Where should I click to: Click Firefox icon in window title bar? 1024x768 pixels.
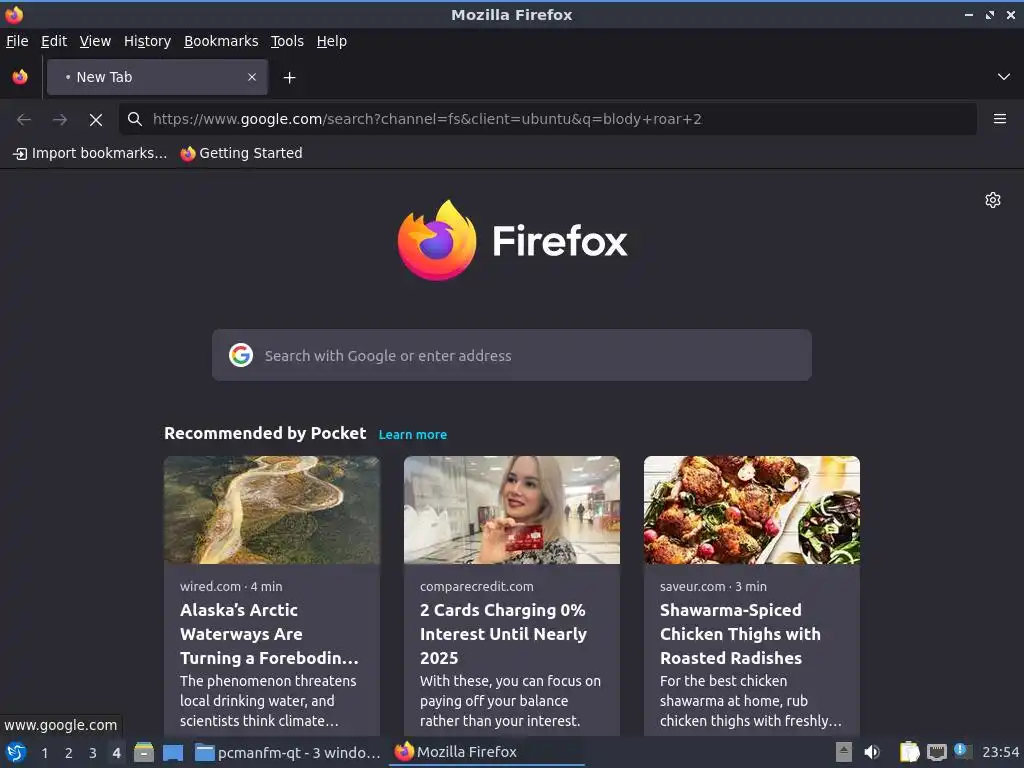pyautogui.click(x=14, y=14)
